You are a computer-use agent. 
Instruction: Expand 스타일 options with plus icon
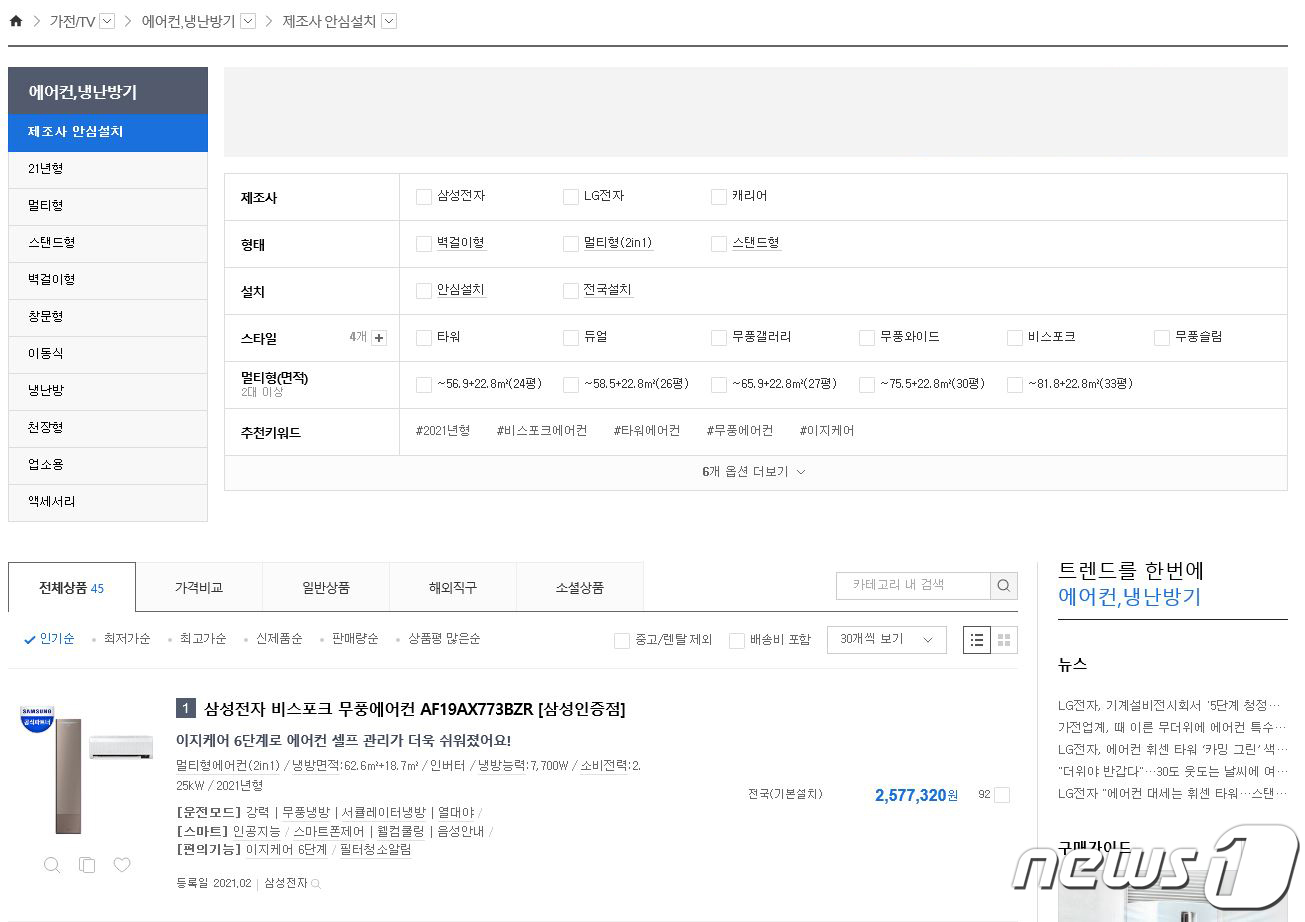click(379, 338)
